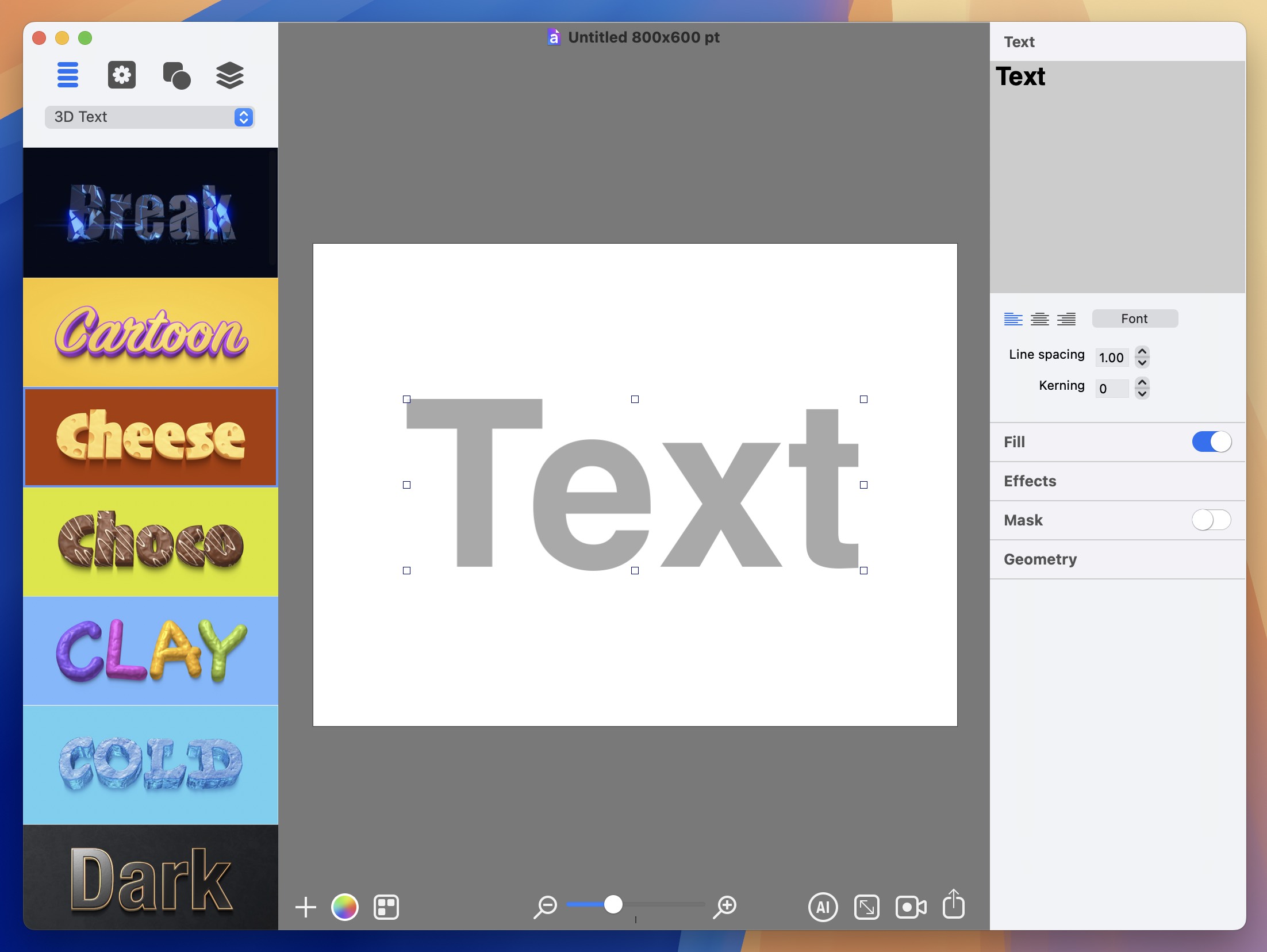This screenshot has height=952, width=1267.
Task: Click the shapes/objects panel icon
Action: pos(175,76)
